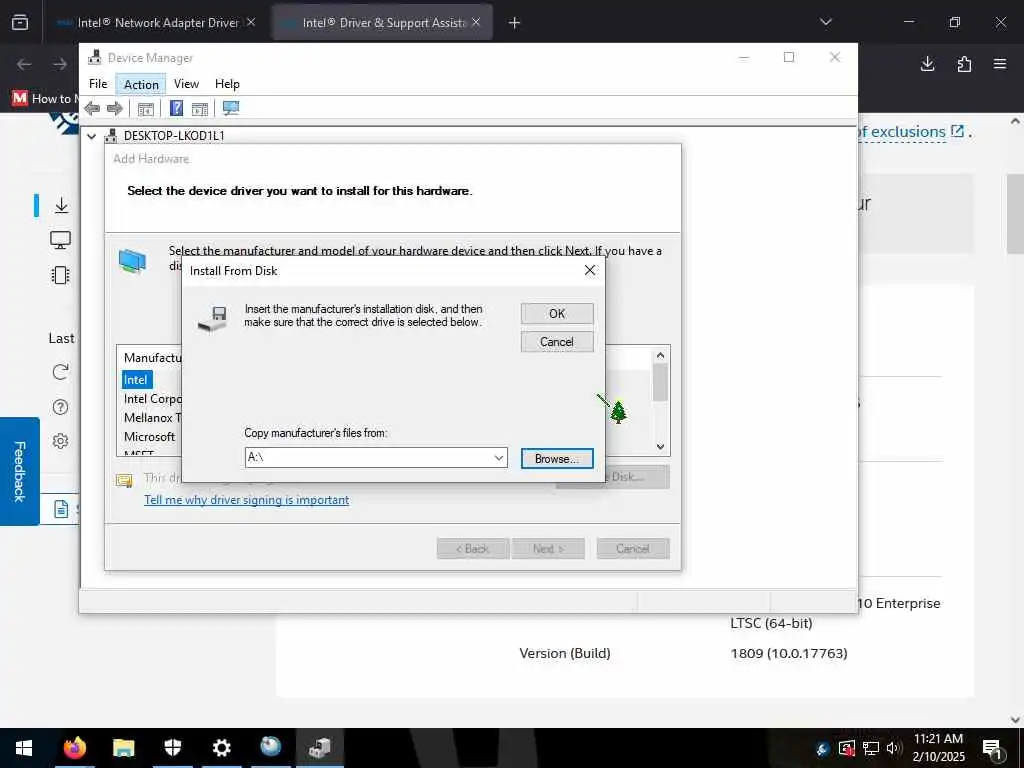
Task: Click Intel sidebar chip icon
Action: click(x=61, y=275)
